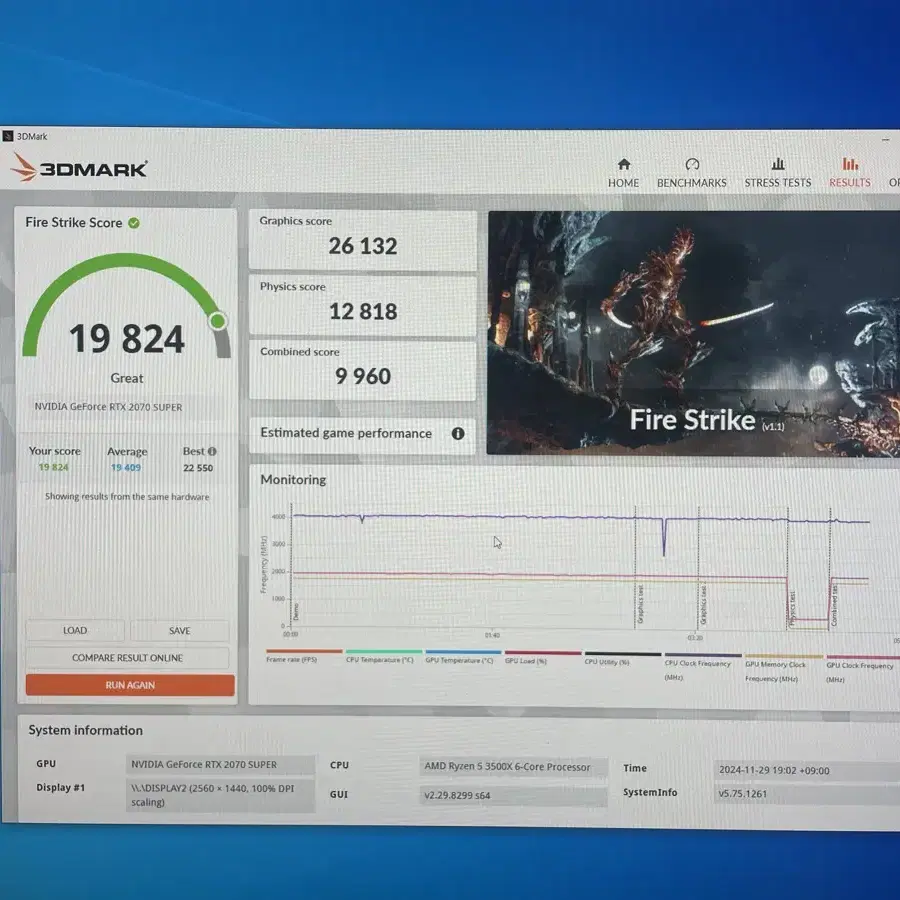Click the green knob on the score gauge
The height and width of the screenshot is (900, 900).
coord(218,321)
